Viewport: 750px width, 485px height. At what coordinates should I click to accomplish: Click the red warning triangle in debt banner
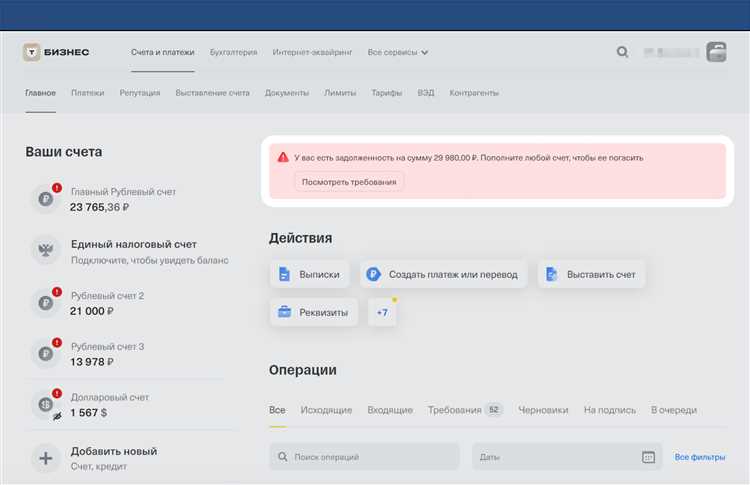click(x=283, y=157)
